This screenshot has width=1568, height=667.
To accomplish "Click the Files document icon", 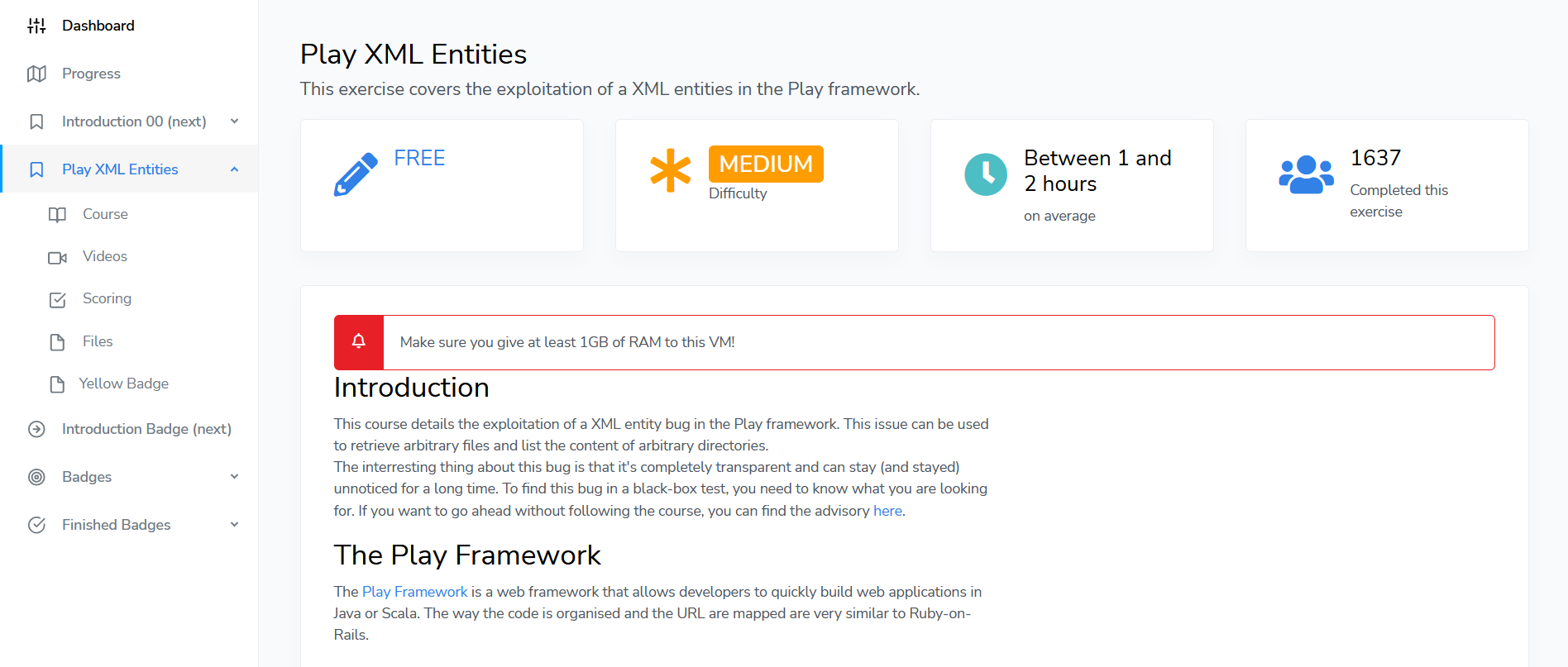I will point(57,342).
